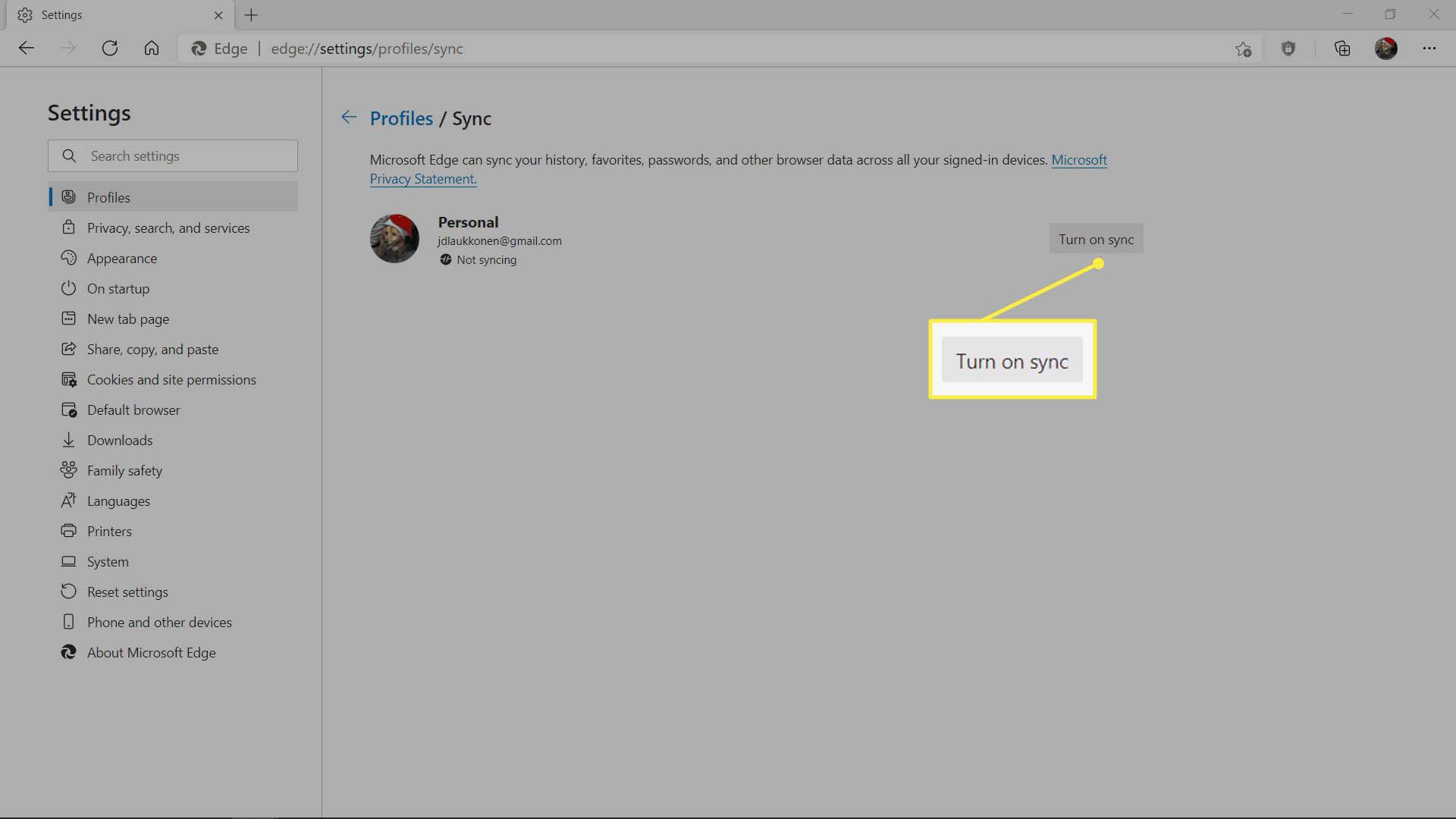Click the Privacy lock icon in sidebar

click(x=69, y=227)
